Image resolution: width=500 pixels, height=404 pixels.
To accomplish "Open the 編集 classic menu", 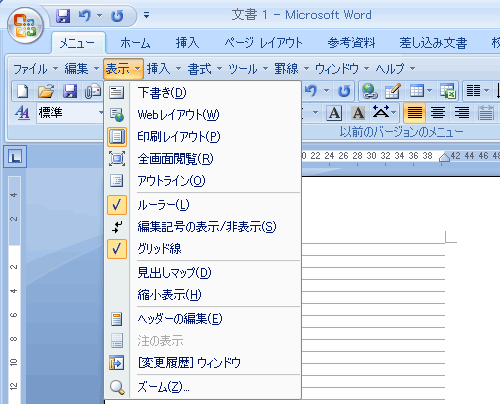I will tap(82, 69).
